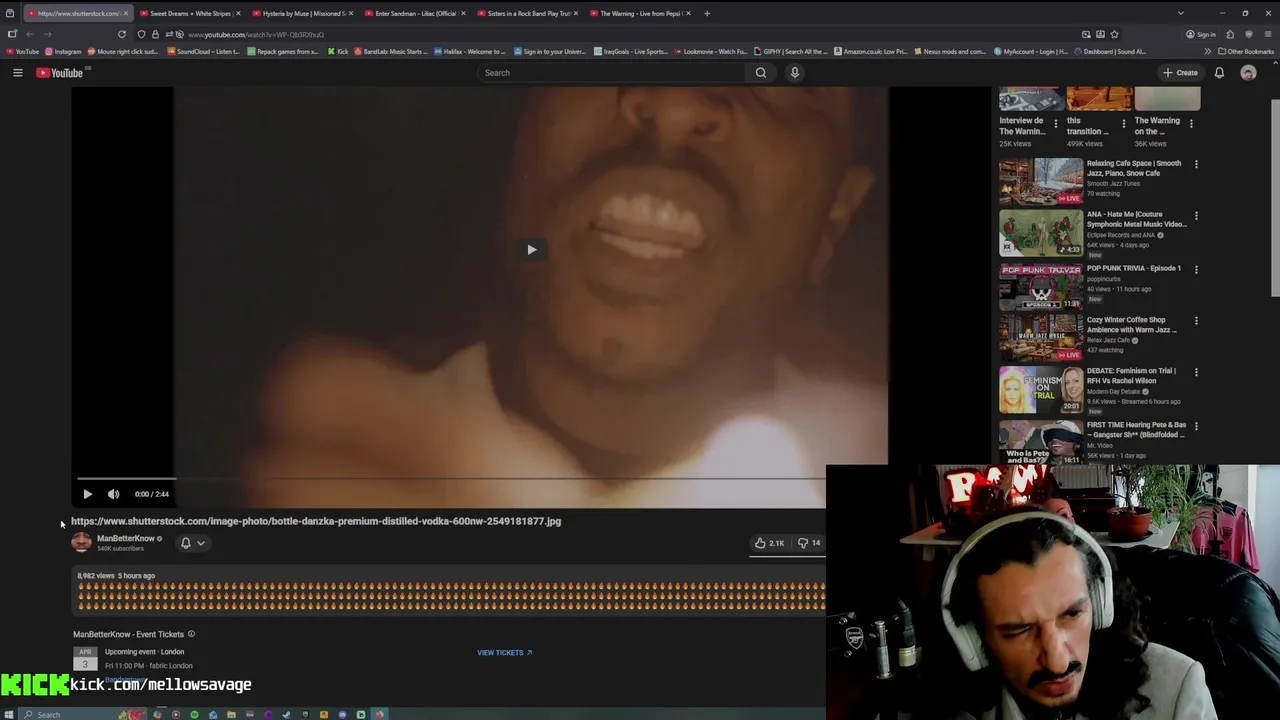Switch to Enter Sandman Liliac tab

pyautogui.click(x=415, y=13)
